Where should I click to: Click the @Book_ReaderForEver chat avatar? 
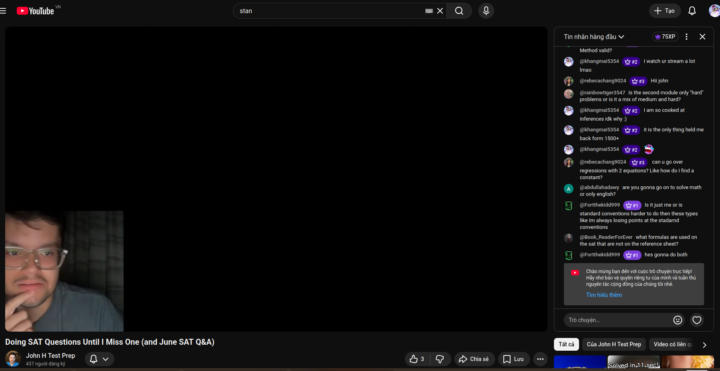click(x=568, y=238)
